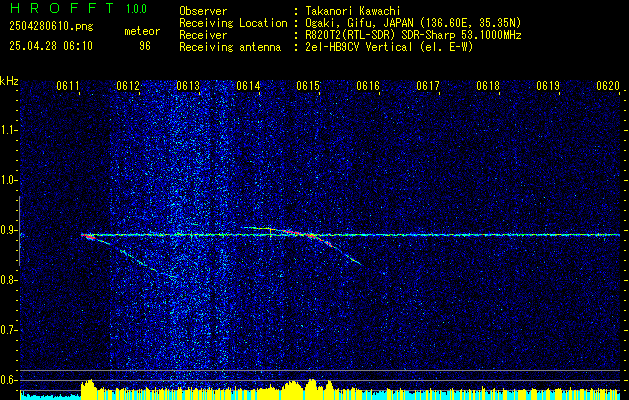This screenshot has width=629, height=400.
Task: Click time marker 0615
Action: click(308, 85)
